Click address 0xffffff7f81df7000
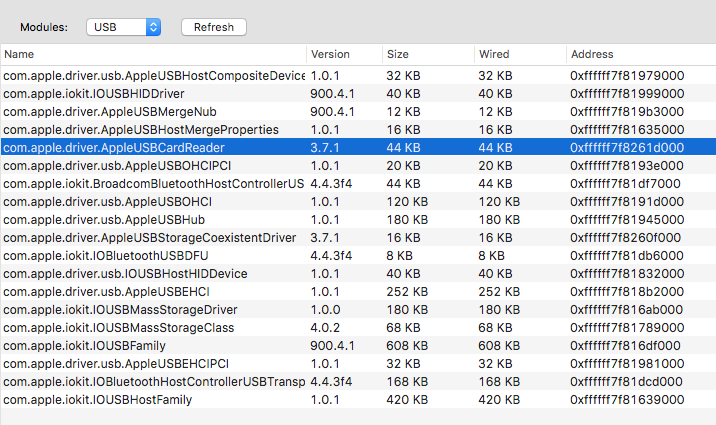This screenshot has height=425, width=716. (625, 184)
